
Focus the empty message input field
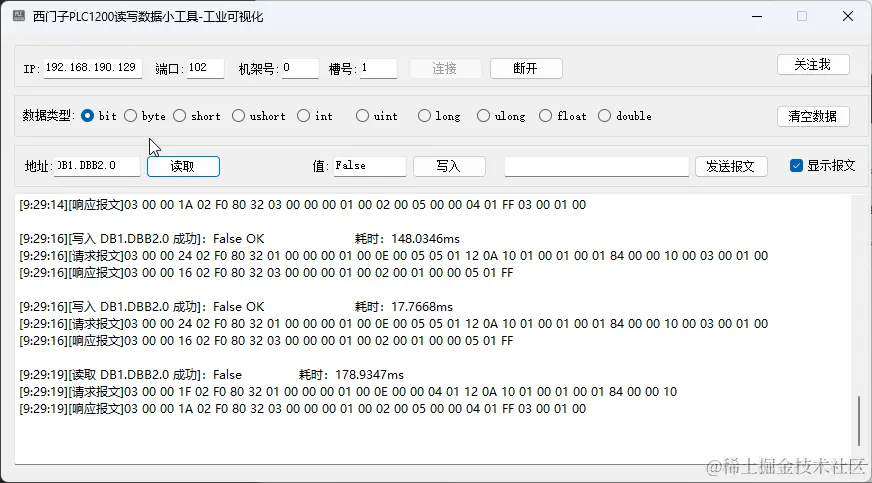coord(597,166)
